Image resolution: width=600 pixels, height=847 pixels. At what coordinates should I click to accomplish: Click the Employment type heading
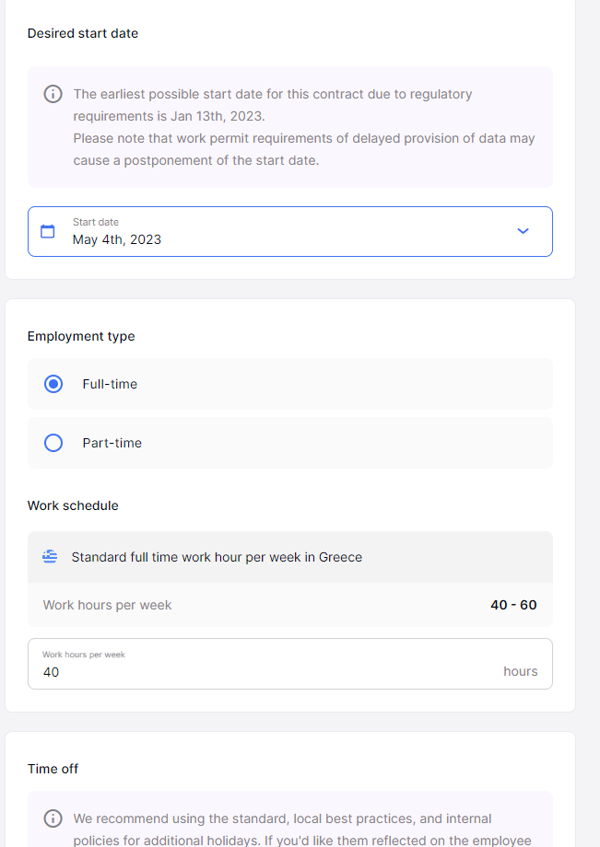pyautogui.click(x=81, y=336)
